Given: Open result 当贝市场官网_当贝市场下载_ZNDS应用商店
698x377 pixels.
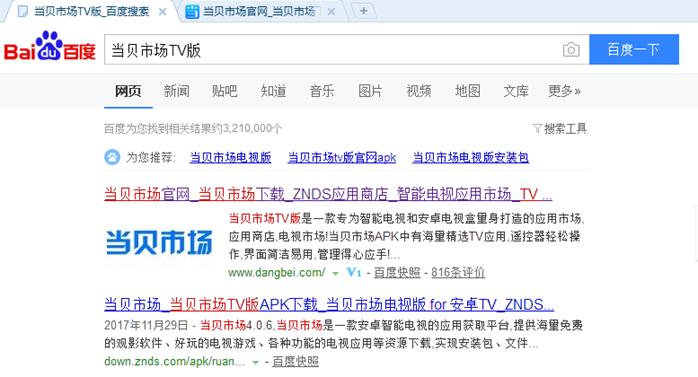Looking at the screenshot, I should coord(328,194).
